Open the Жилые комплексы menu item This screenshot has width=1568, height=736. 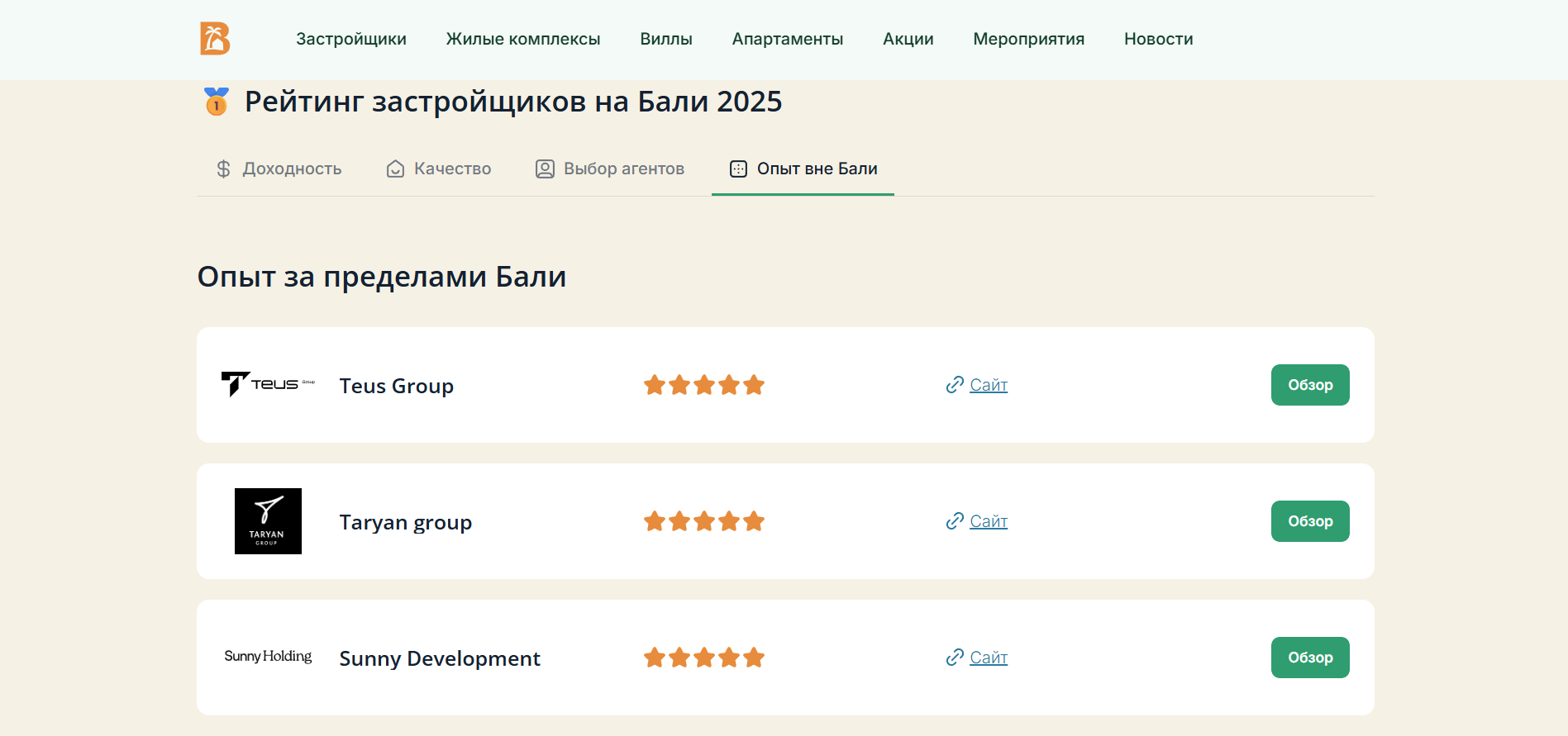[x=523, y=39]
